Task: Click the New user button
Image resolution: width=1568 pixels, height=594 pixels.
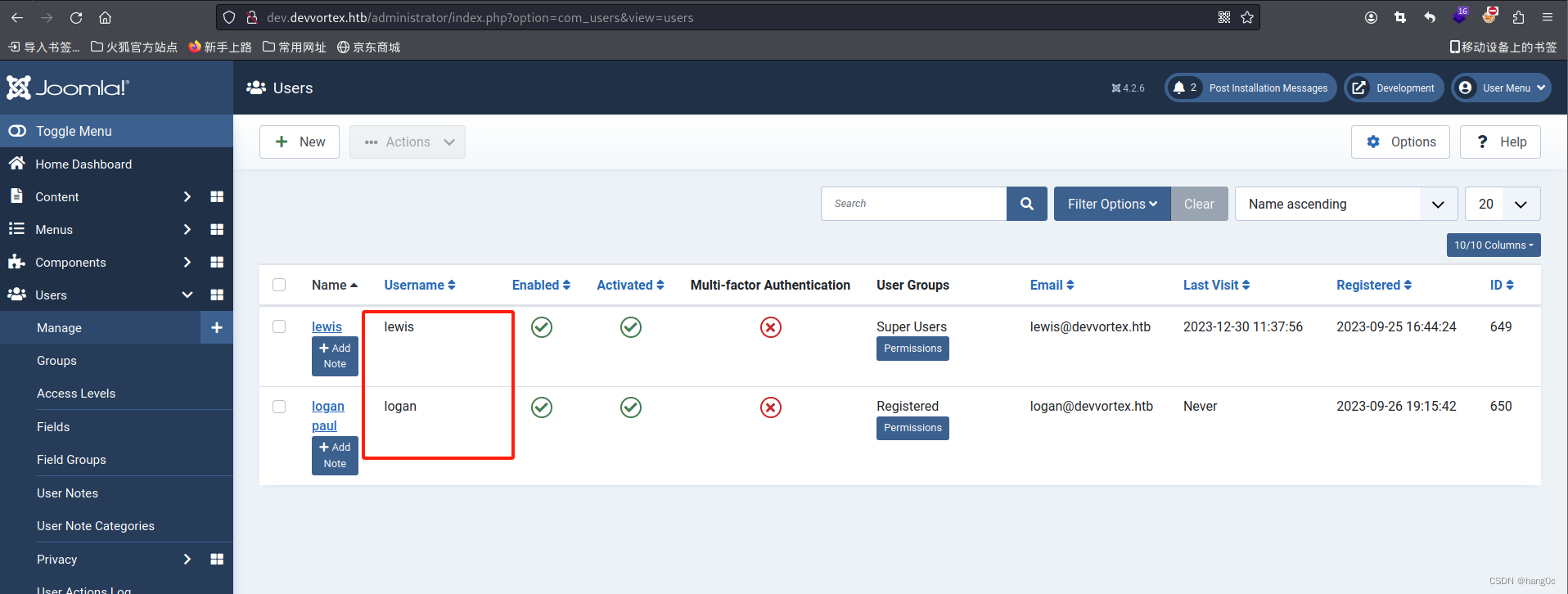Action: click(x=300, y=142)
